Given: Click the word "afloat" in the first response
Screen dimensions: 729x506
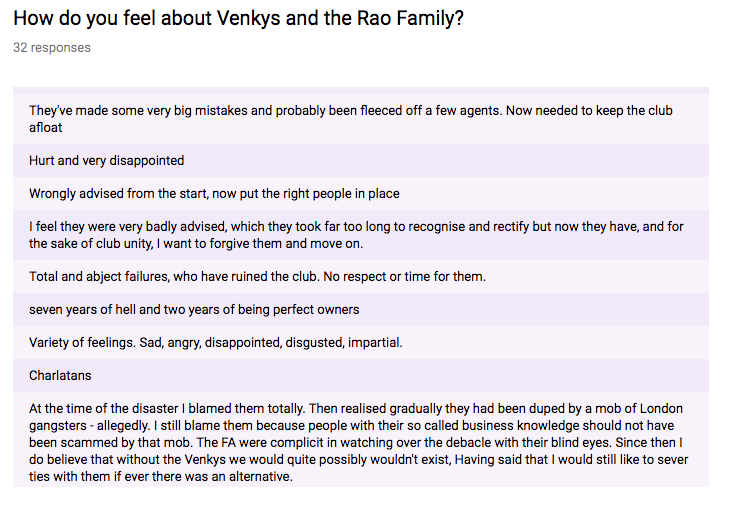Looking at the screenshot, I should [46, 128].
